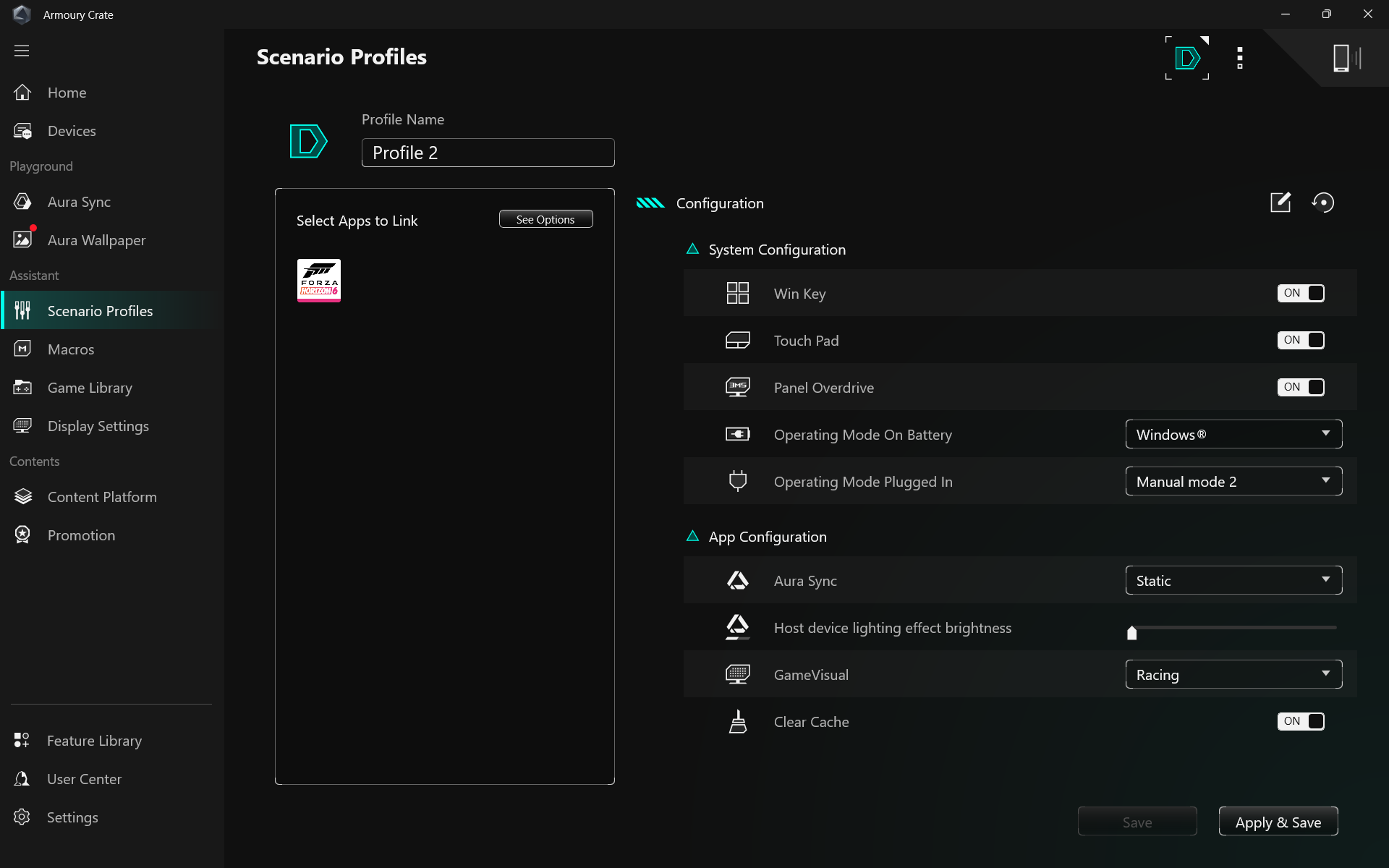
Task: Go to Home in the sidebar
Action: (x=111, y=93)
